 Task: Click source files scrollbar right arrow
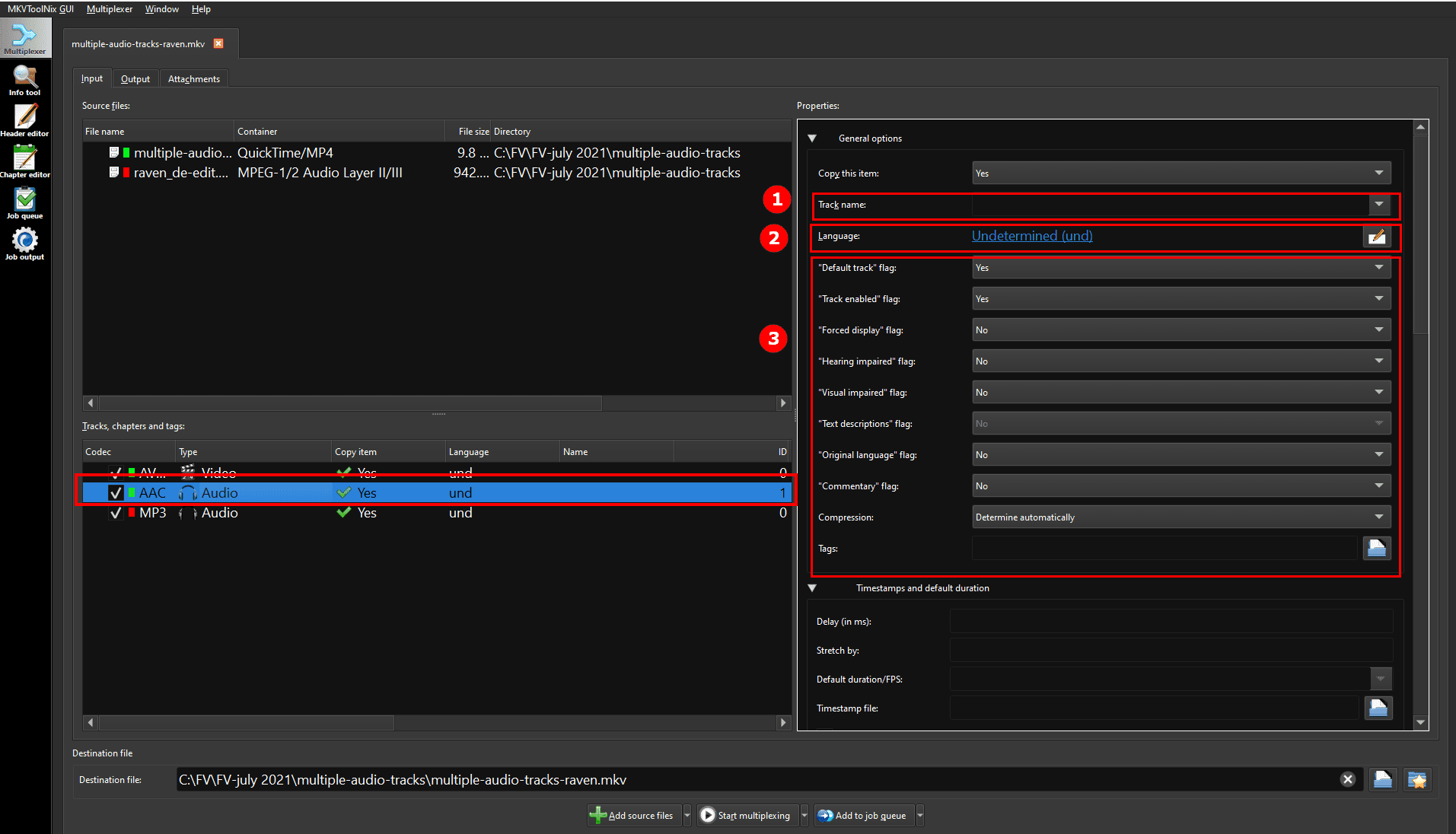(x=783, y=403)
